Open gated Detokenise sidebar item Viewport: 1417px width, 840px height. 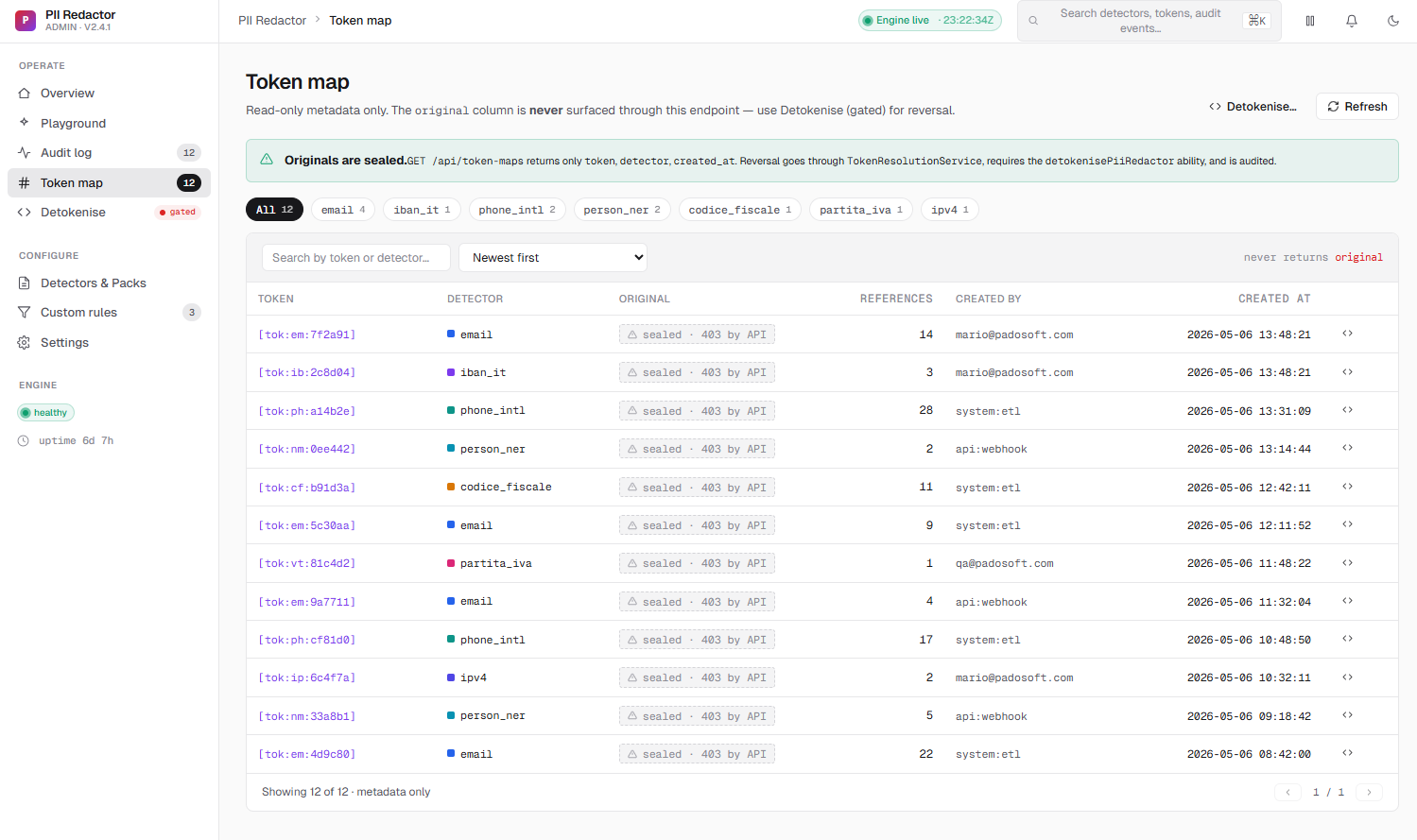[109, 213]
